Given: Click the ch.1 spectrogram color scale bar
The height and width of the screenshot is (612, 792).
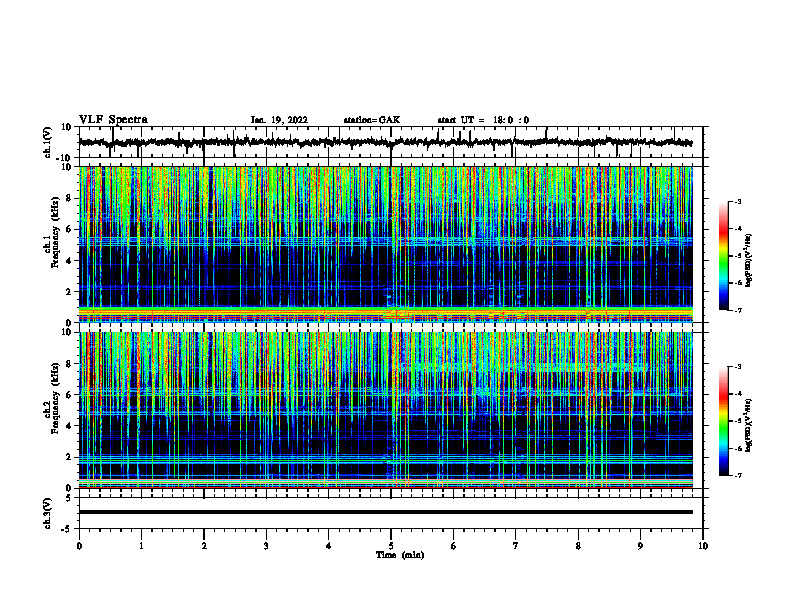Looking at the screenshot, I should [x=723, y=256].
